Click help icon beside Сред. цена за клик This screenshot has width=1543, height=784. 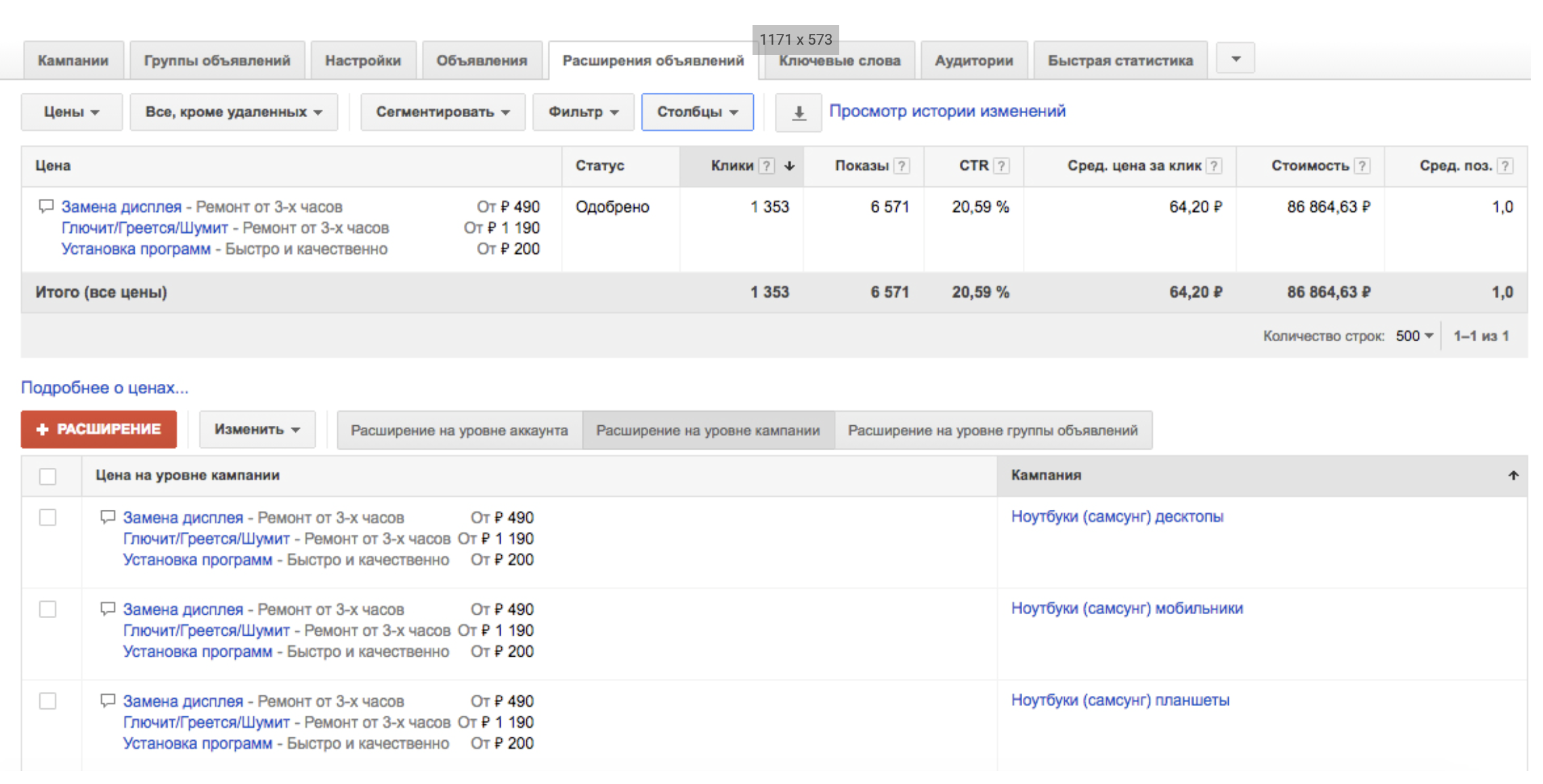[1214, 166]
